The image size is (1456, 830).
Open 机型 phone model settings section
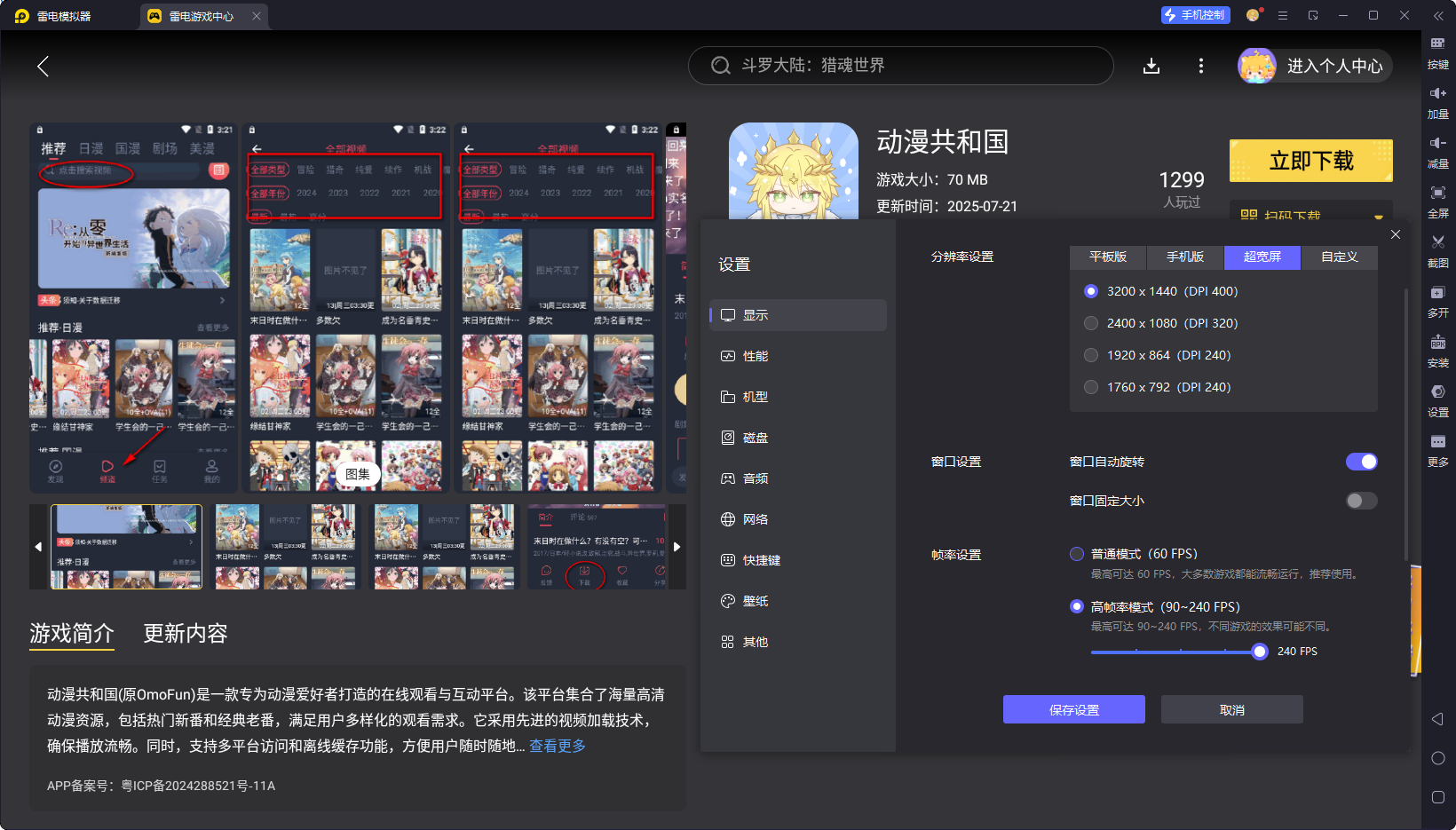(x=798, y=397)
